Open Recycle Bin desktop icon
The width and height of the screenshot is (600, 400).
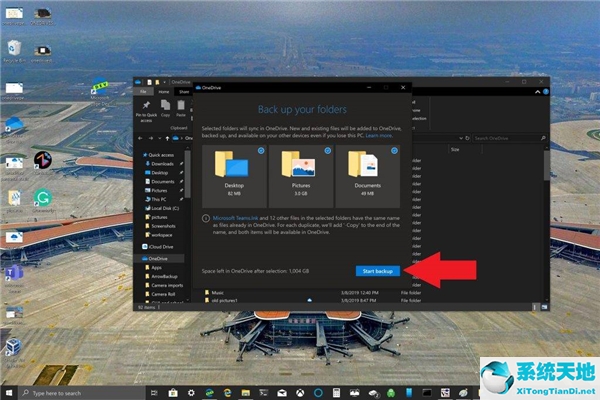coord(15,52)
